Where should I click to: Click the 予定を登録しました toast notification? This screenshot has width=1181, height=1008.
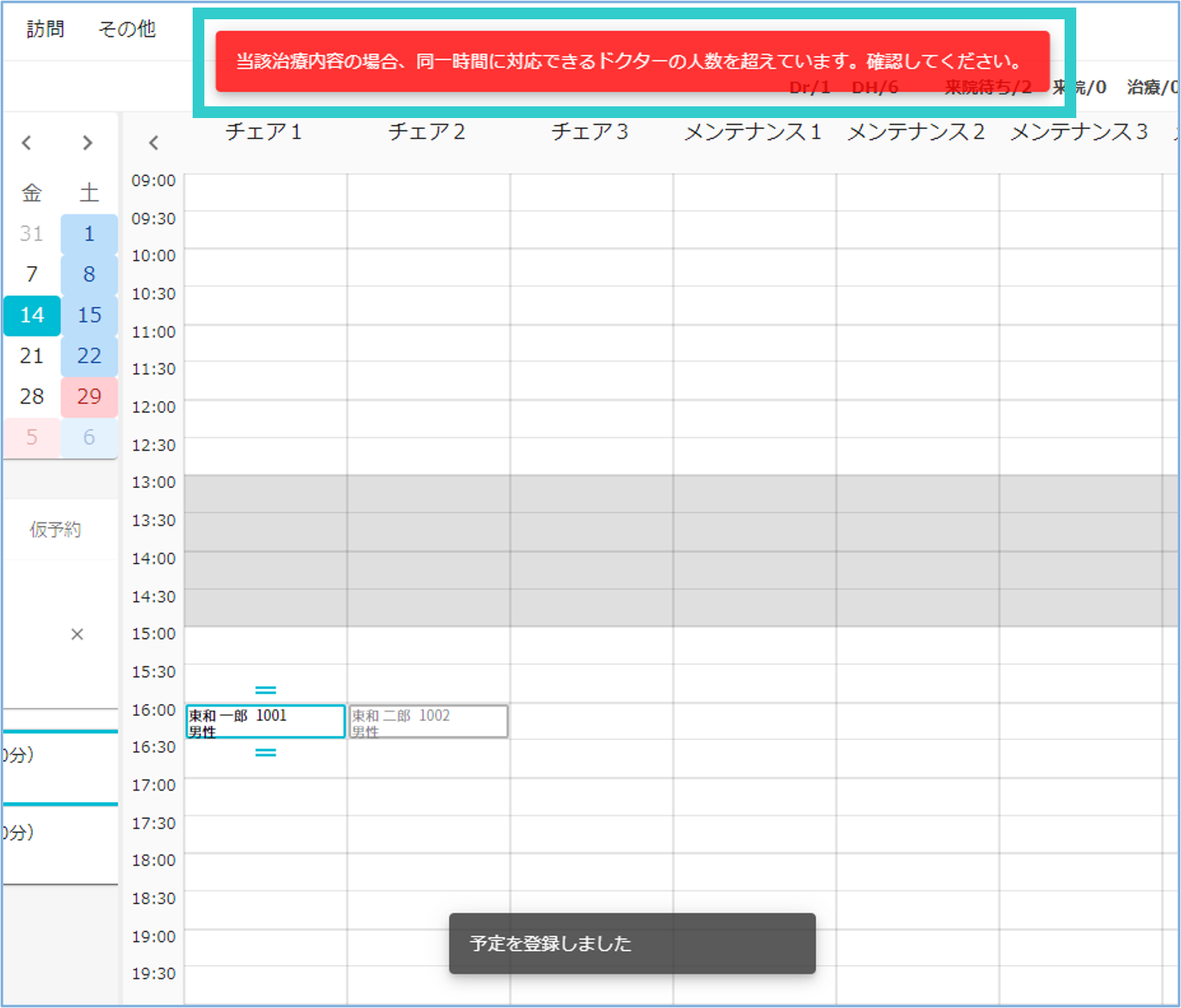632,944
